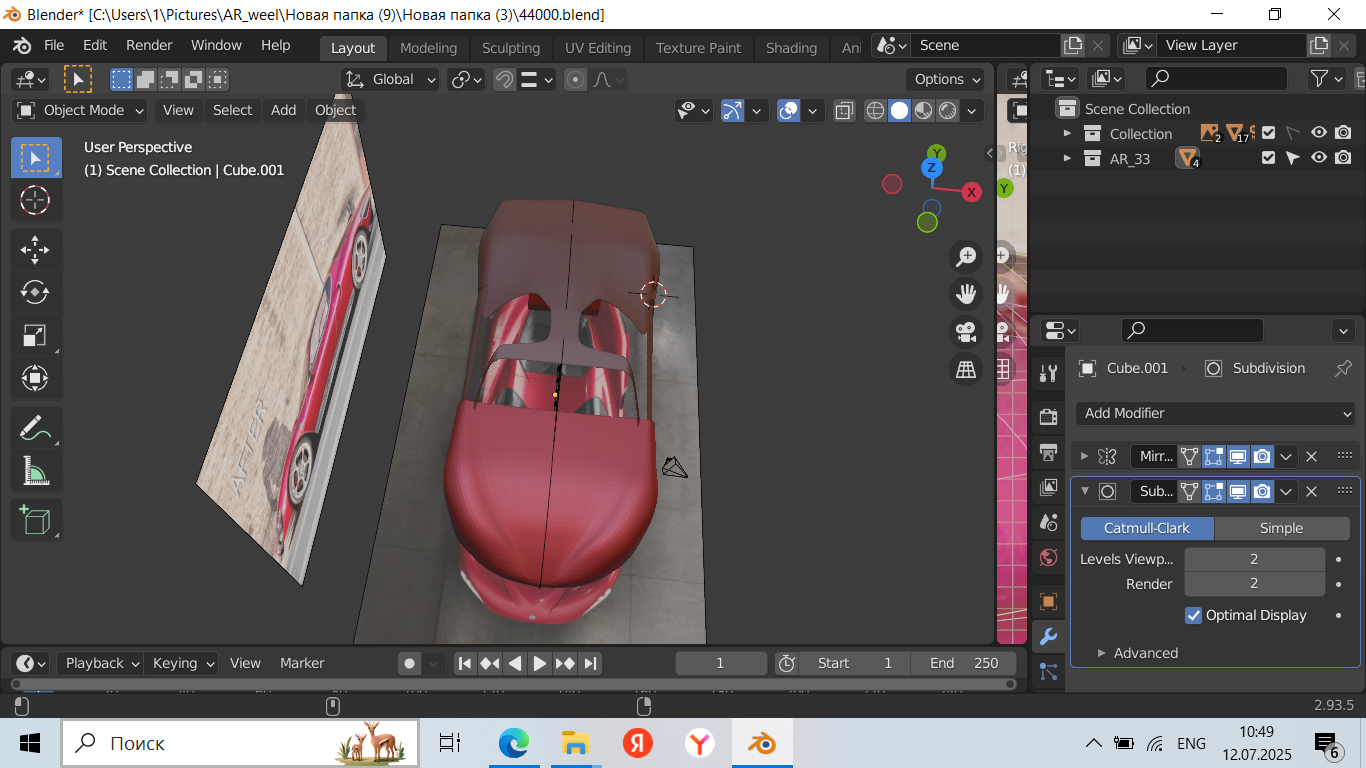The width and height of the screenshot is (1366, 768).
Task: Select the Rotate tool
Action: click(35, 292)
